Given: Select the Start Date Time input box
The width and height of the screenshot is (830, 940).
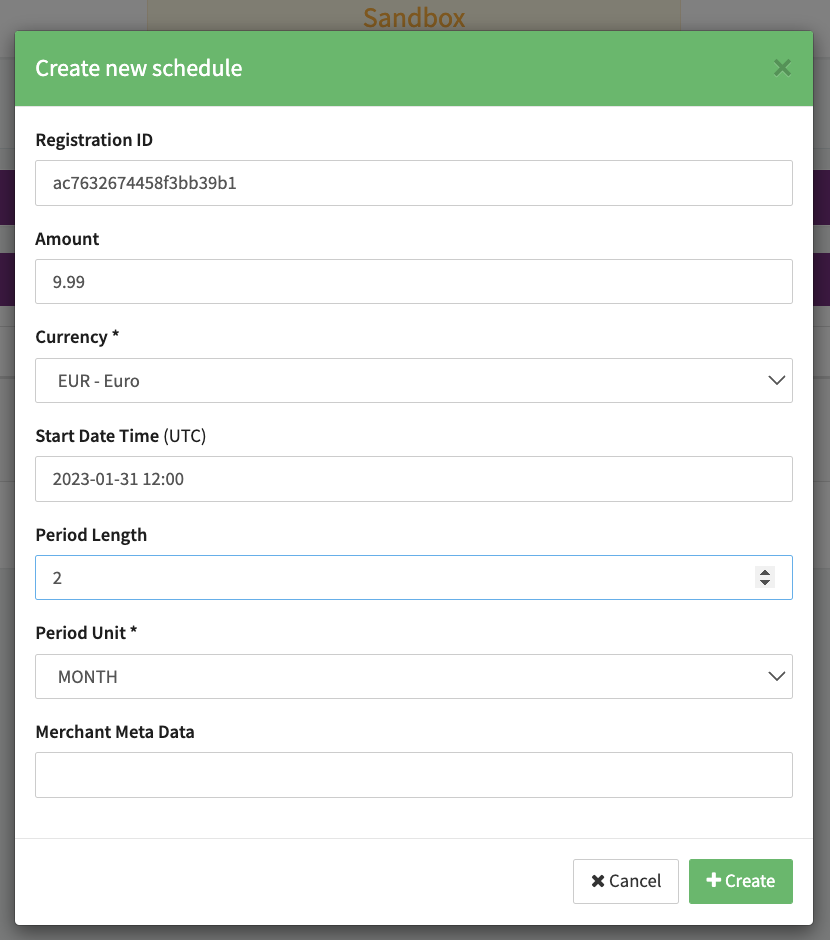Looking at the screenshot, I should click(x=413, y=479).
